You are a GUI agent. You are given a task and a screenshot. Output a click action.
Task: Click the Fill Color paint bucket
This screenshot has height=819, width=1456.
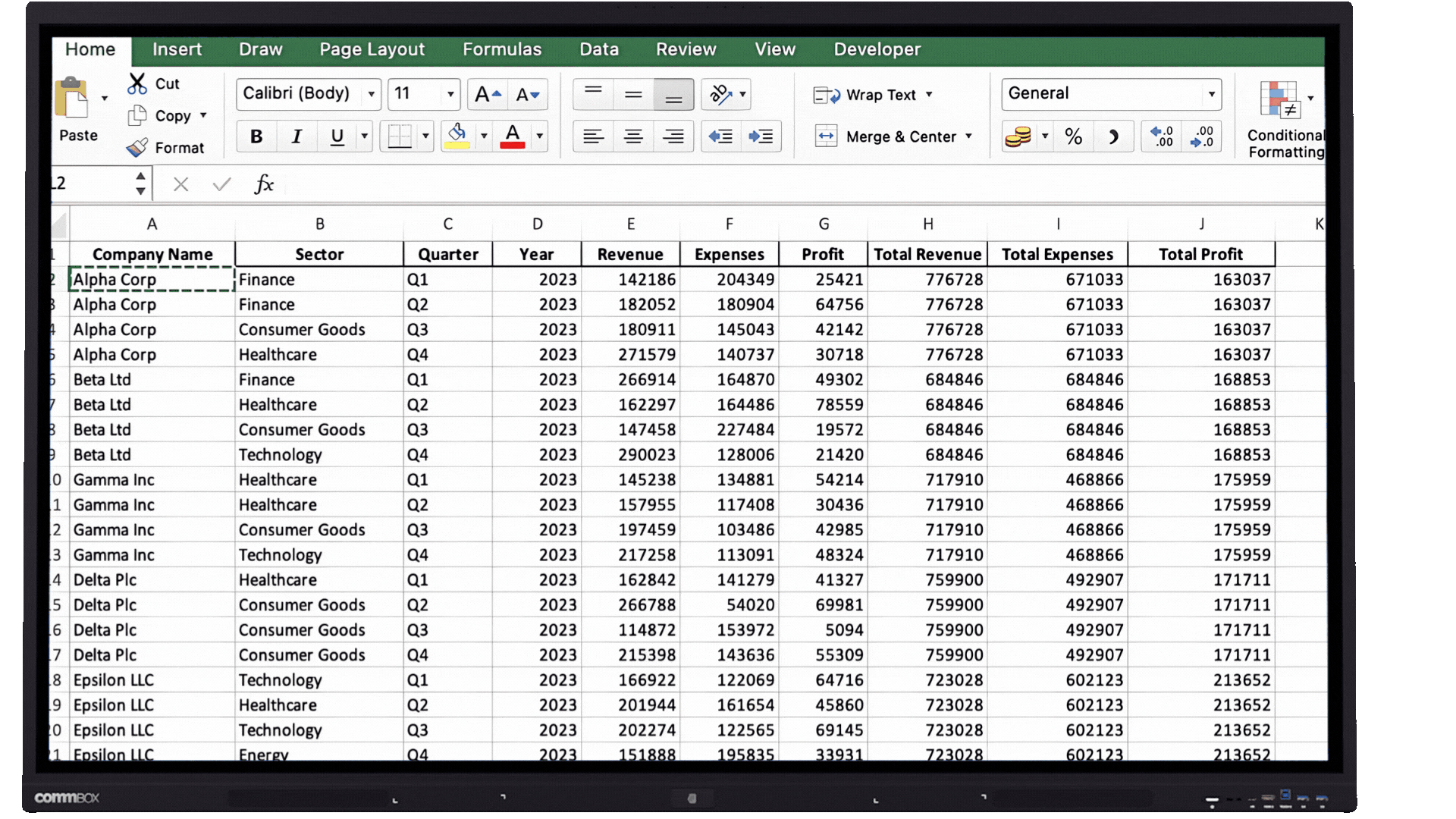tap(457, 136)
